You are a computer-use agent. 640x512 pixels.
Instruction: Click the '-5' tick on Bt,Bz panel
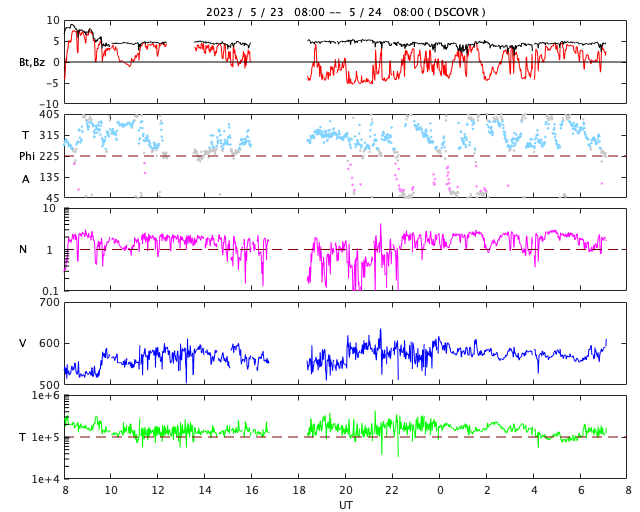53,83
